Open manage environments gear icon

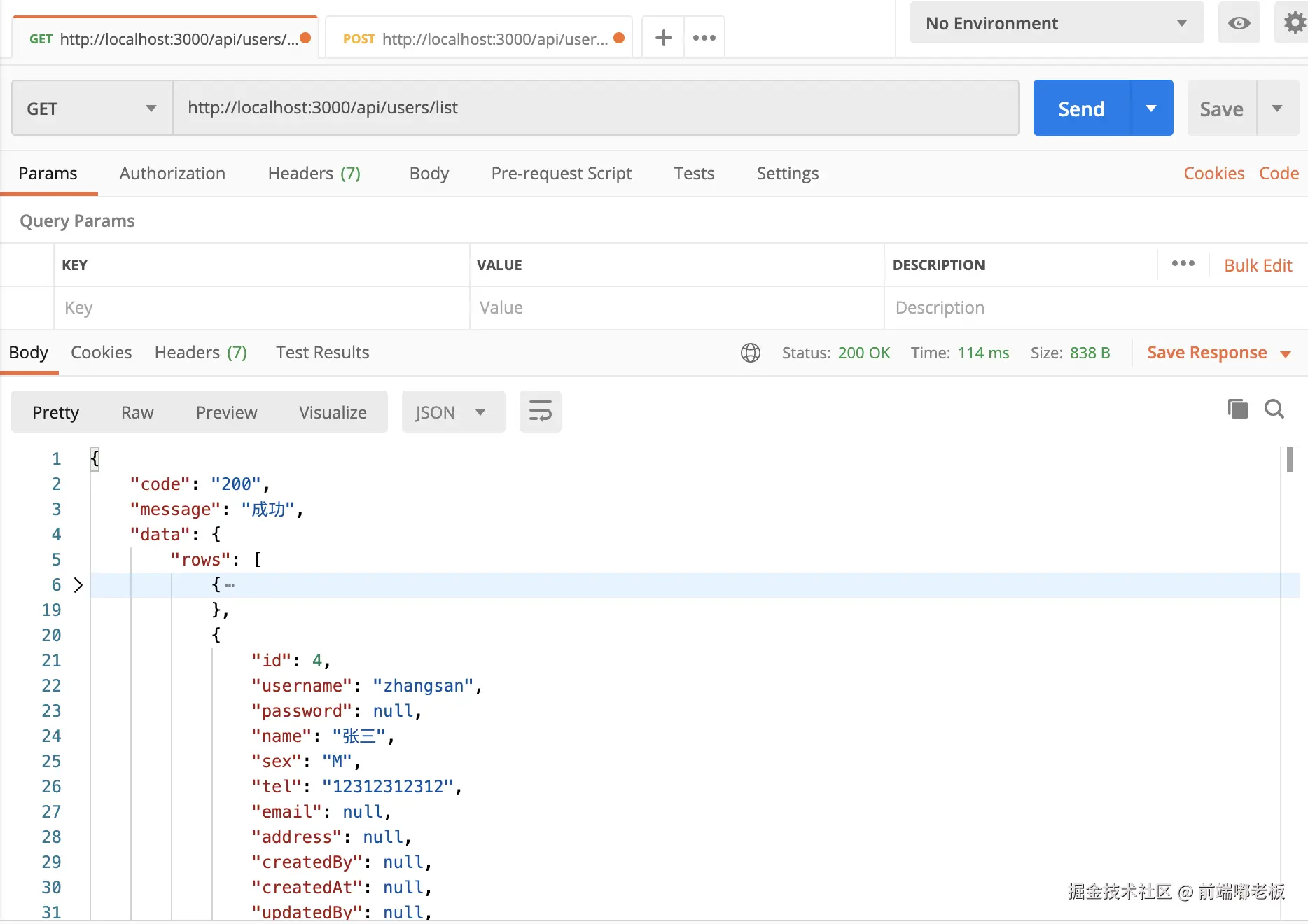(x=1294, y=23)
